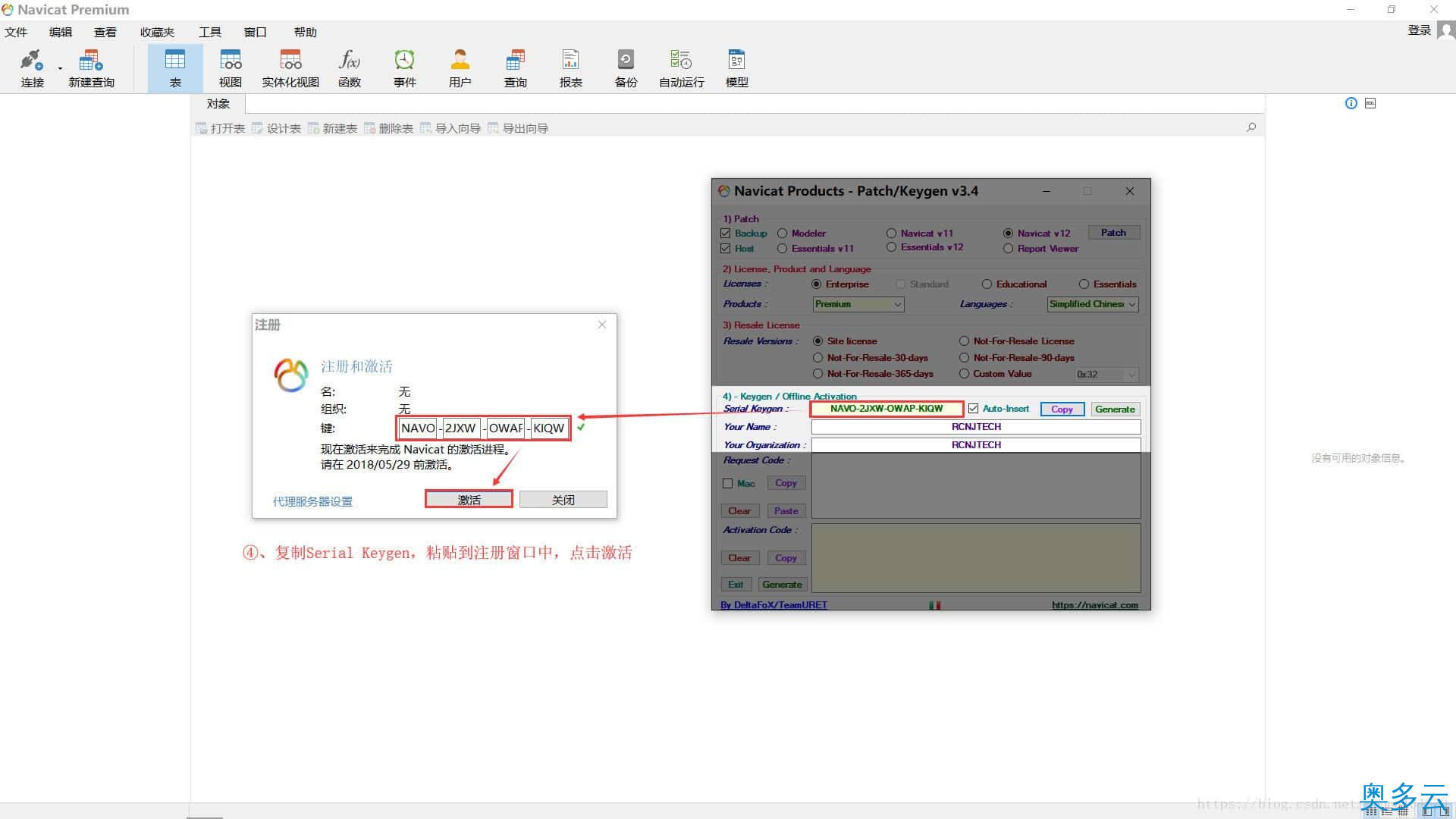Click 登录 sign-in at top right
Screen dimensions: 1456x819
pyautogui.click(x=1419, y=30)
